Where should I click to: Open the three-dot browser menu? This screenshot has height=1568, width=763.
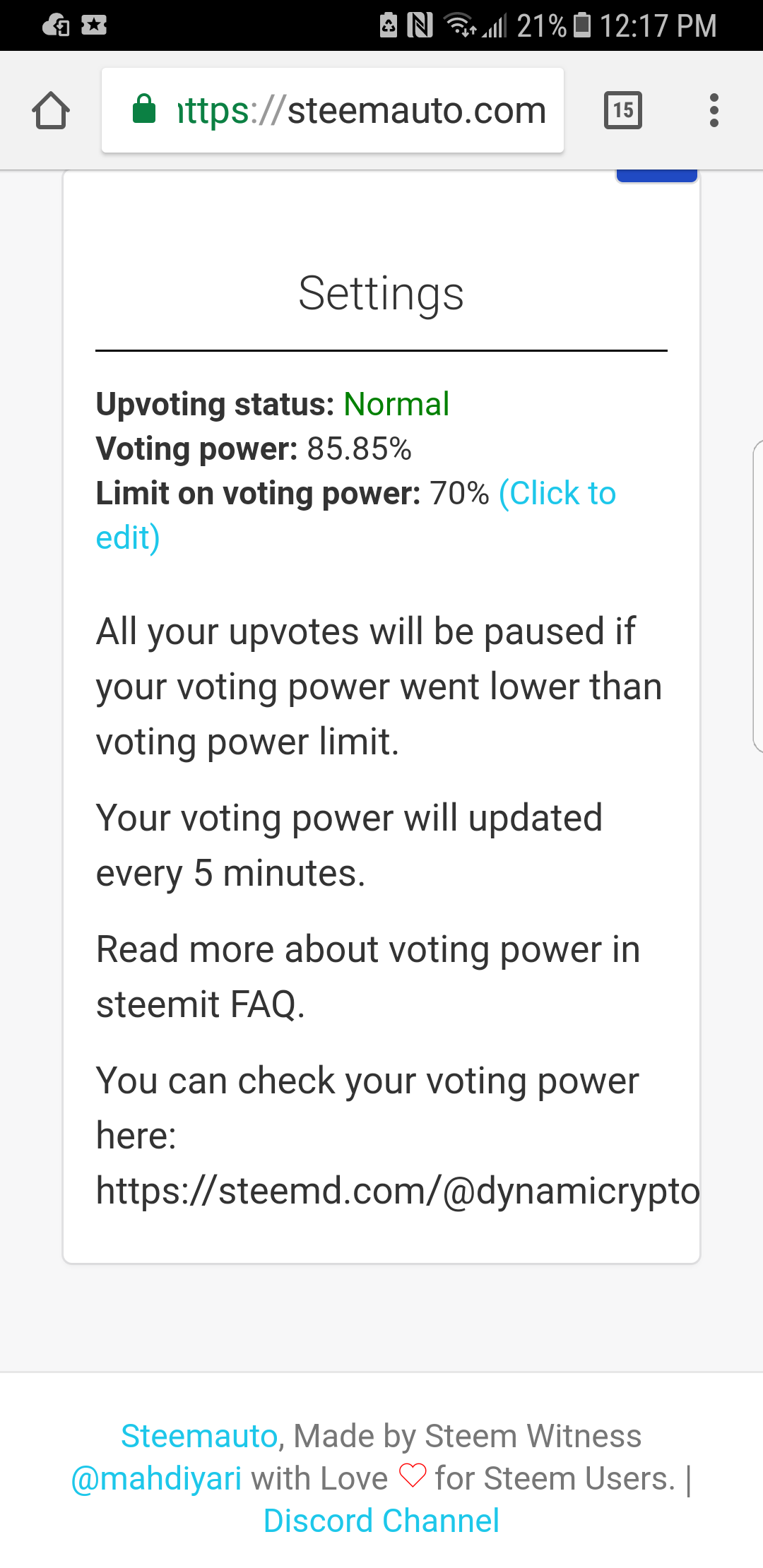[x=714, y=111]
